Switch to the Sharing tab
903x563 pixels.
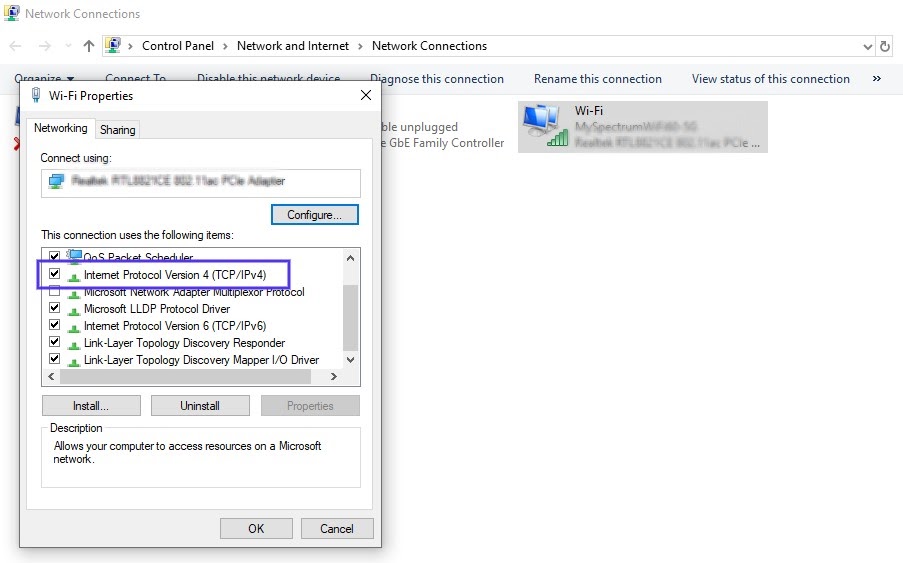pos(118,130)
